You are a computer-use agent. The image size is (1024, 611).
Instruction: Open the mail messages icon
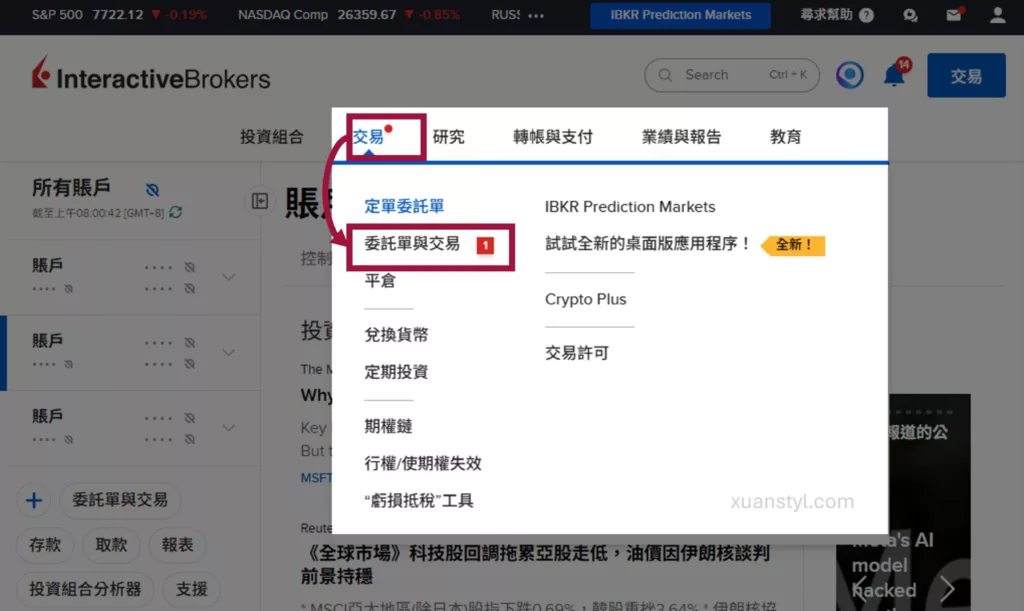pyautogui.click(x=954, y=14)
